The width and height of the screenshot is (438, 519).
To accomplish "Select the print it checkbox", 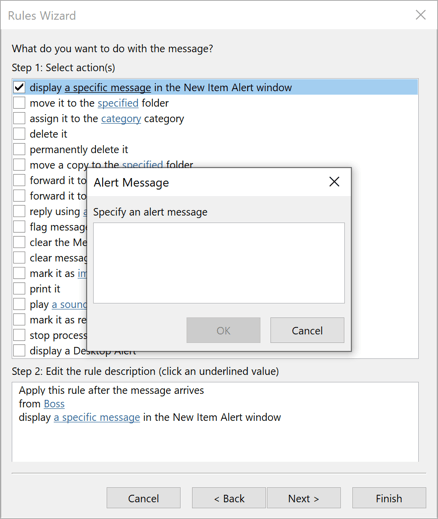I will point(19,289).
